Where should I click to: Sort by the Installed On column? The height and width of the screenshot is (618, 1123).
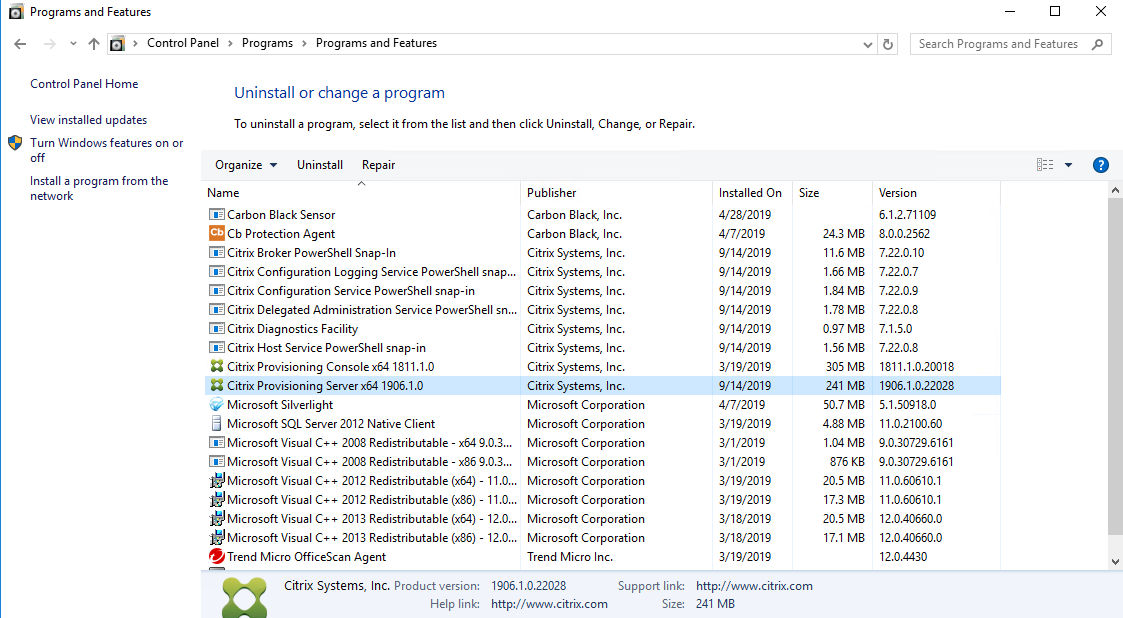tap(753, 193)
